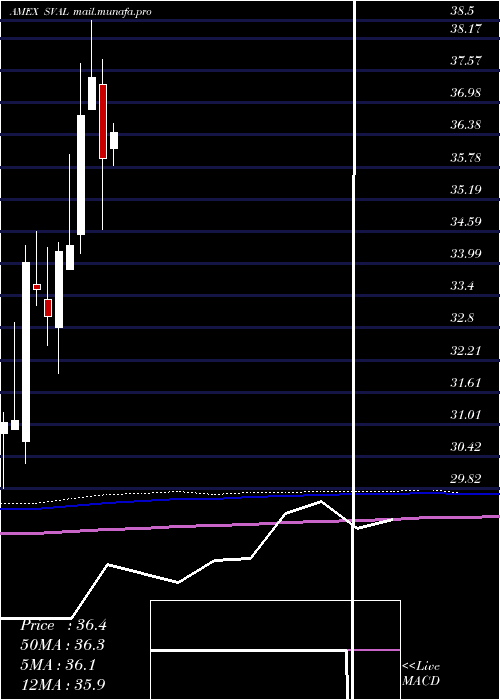
Task: Click the AMEX SVAL chart title text
Action: click(x=80, y=12)
